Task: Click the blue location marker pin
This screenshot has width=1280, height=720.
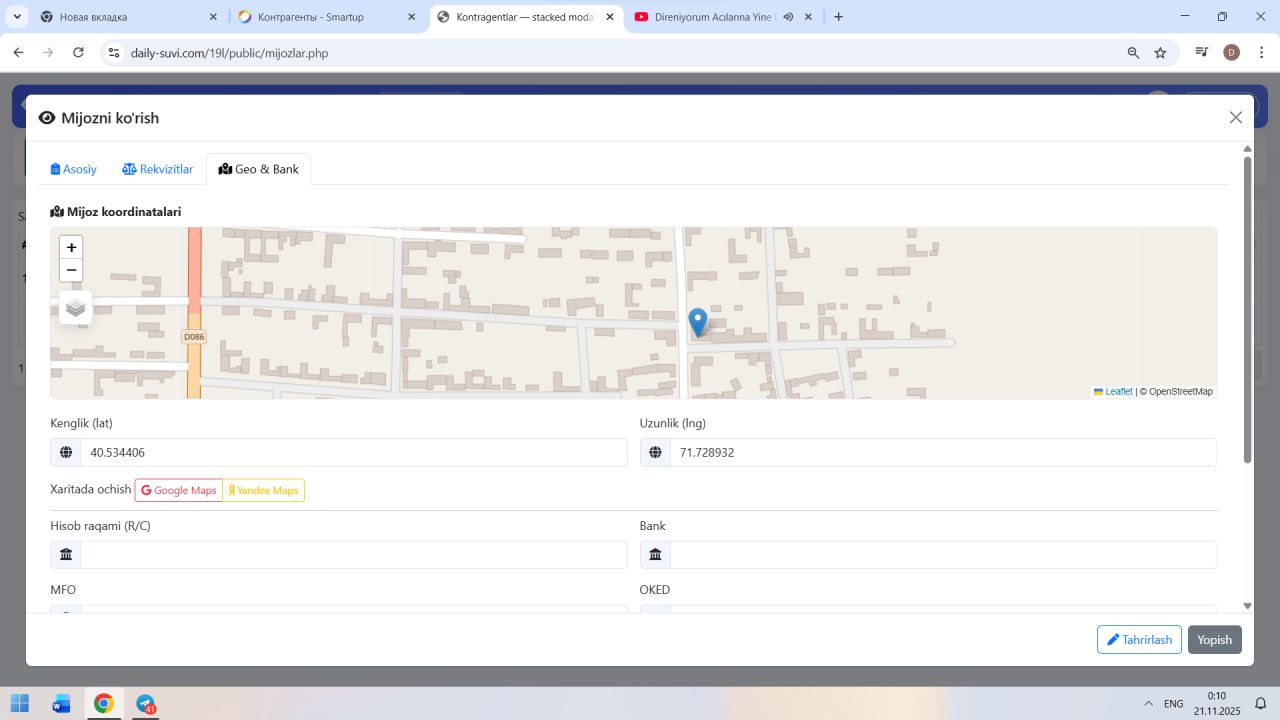Action: click(x=698, y=322)
